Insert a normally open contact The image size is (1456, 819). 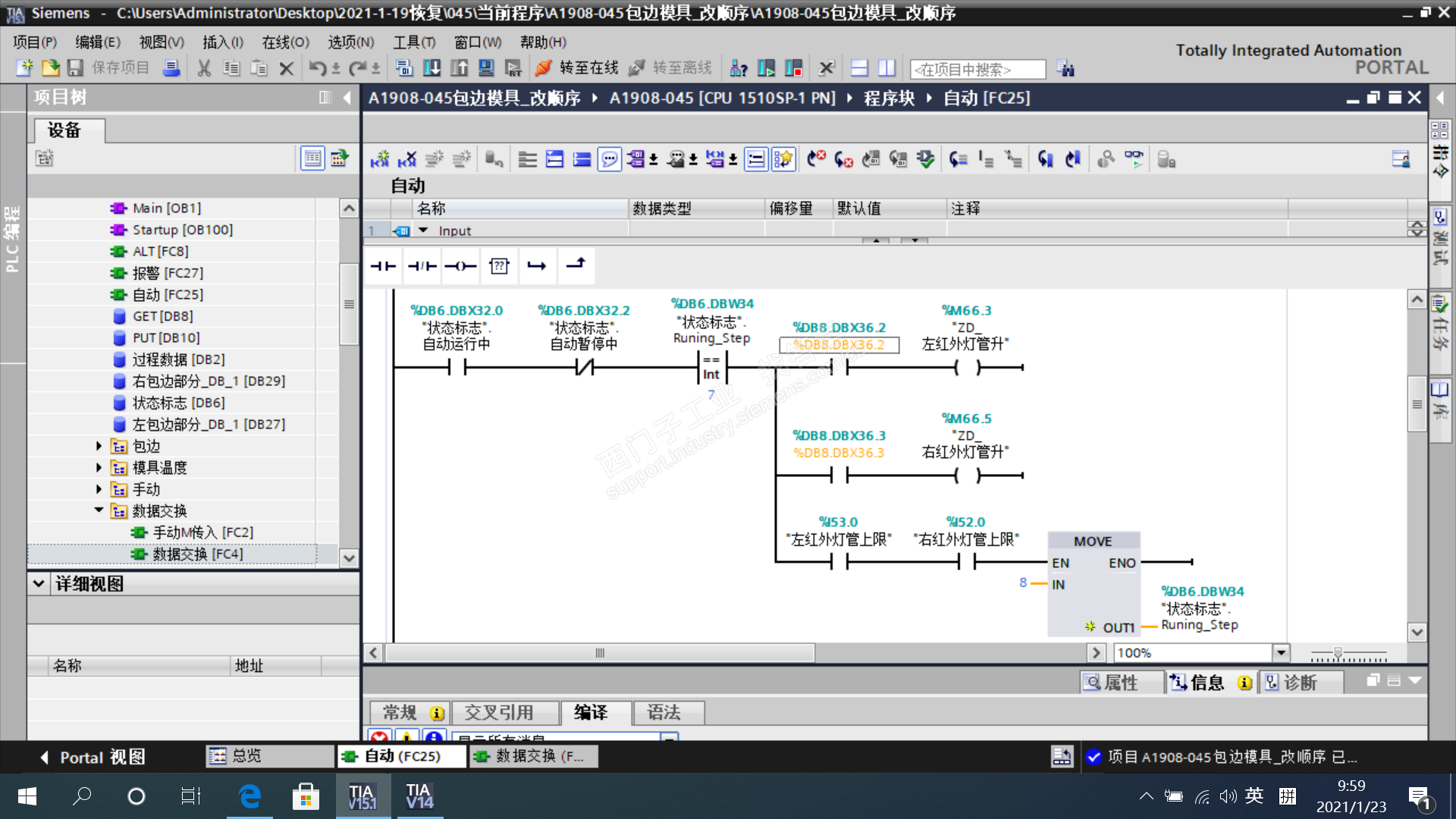point(383,266)
